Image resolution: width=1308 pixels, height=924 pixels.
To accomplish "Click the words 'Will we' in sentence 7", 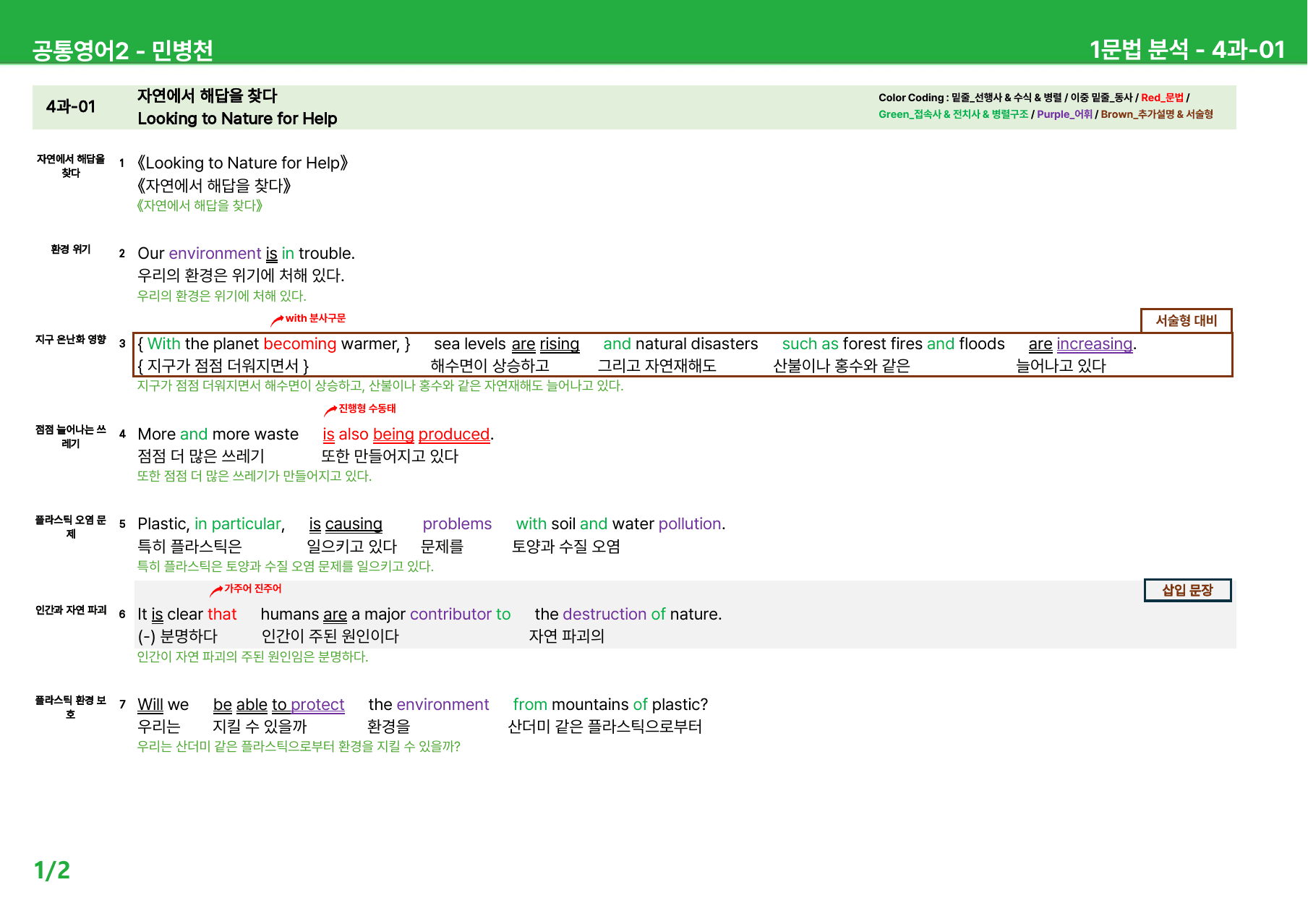I will [163, 705].
